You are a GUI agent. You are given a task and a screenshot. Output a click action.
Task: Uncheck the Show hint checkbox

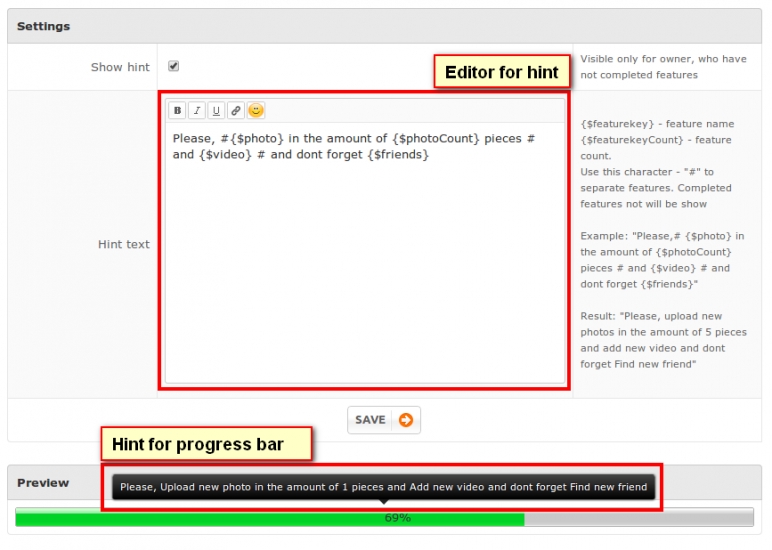click(174, 66)
